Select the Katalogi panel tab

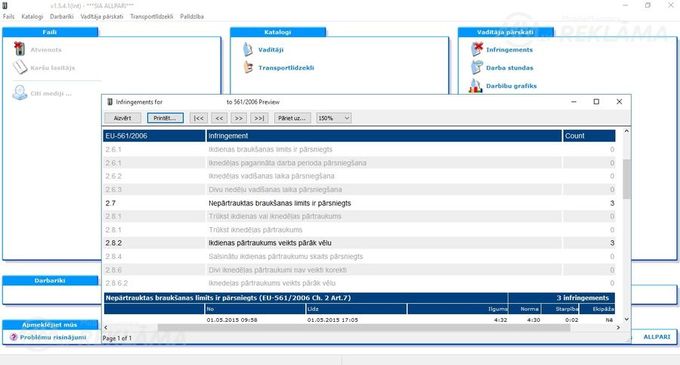click(278, 32)
